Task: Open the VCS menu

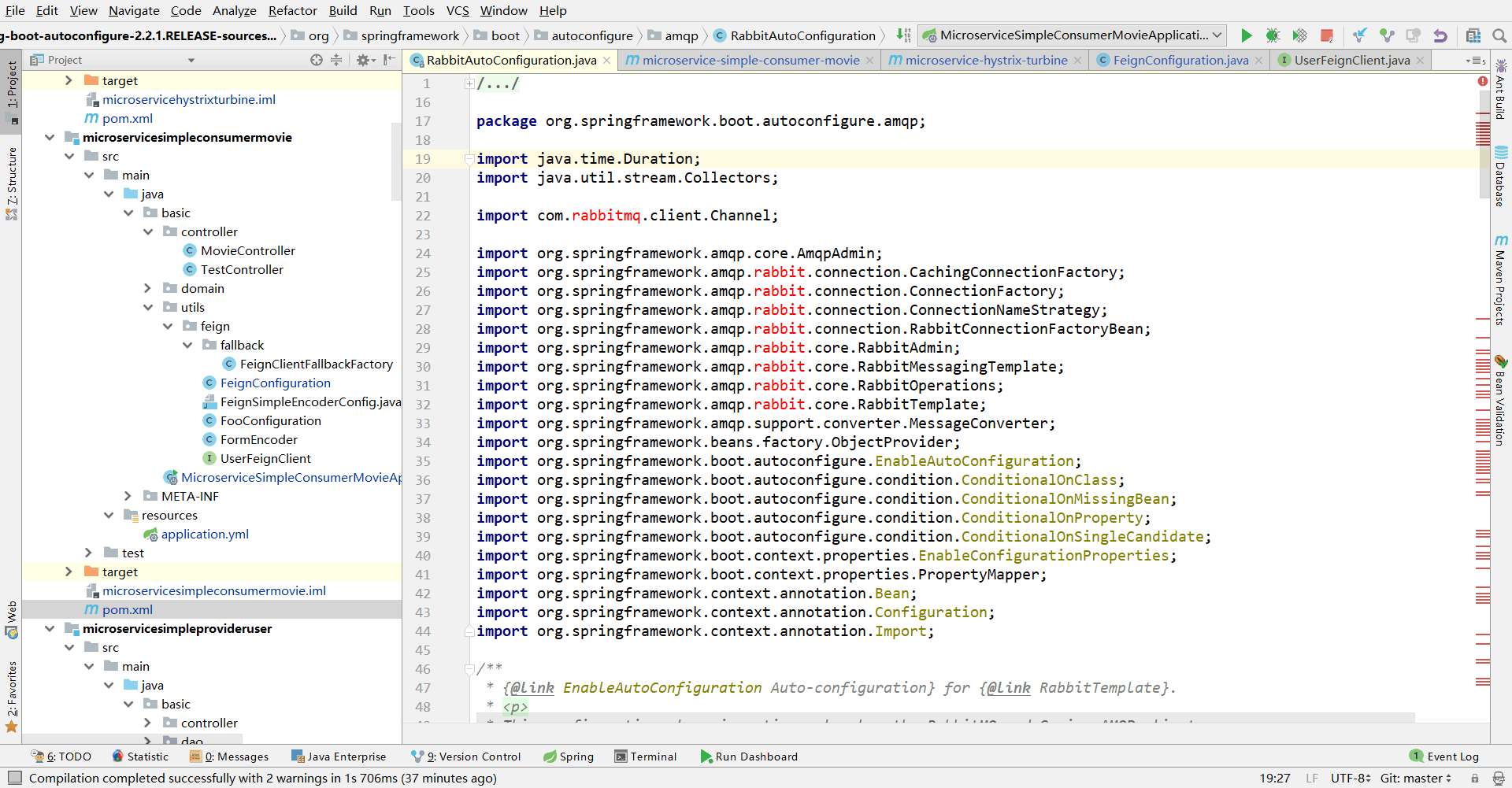Action: coord(458,11)
